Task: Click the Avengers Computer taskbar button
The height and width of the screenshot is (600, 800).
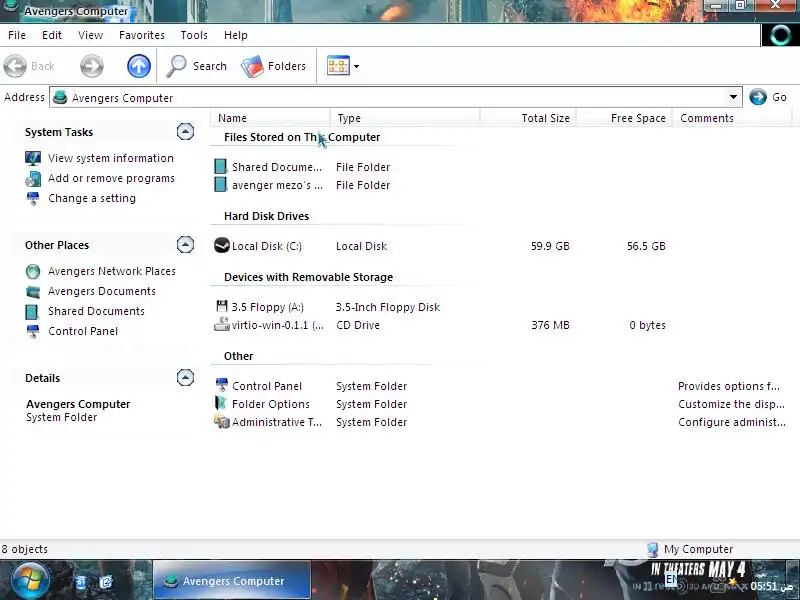Action: click(x=232, y=580)
